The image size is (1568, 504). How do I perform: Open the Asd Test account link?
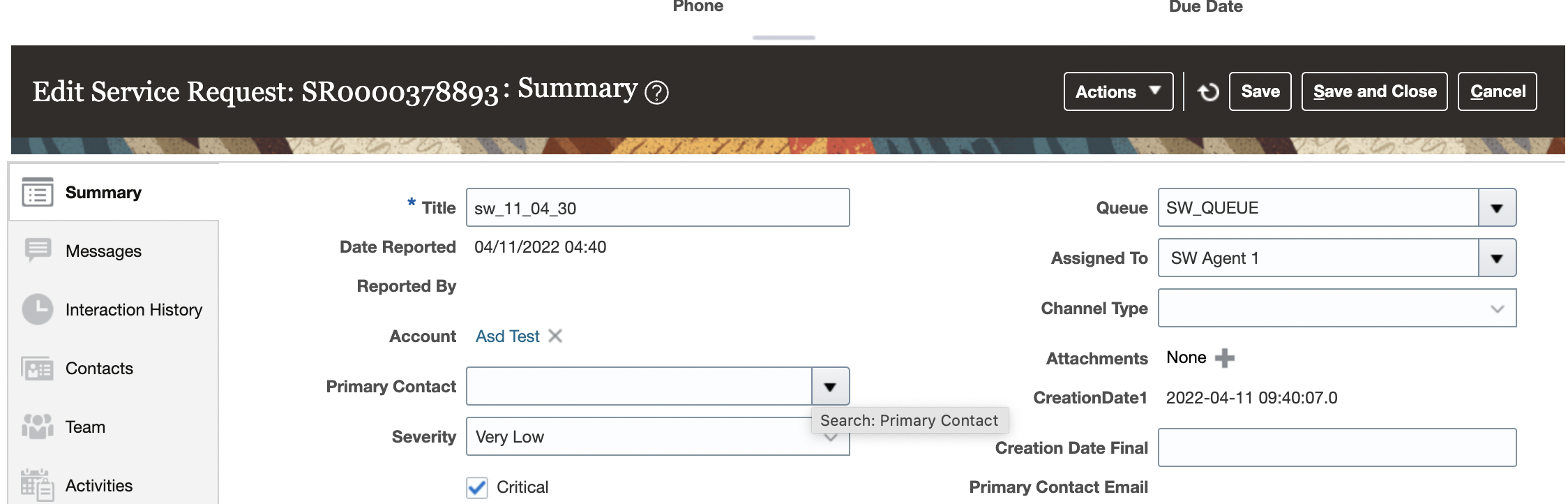pyautogui.click(x=507, y=336)
